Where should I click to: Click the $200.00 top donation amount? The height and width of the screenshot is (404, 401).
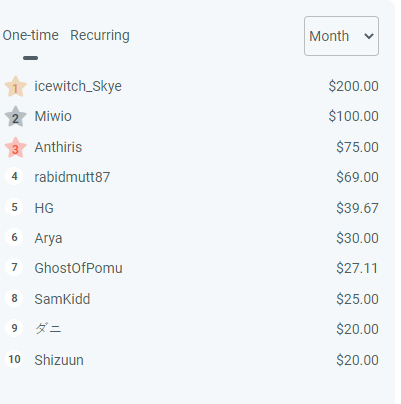[353, 86]
